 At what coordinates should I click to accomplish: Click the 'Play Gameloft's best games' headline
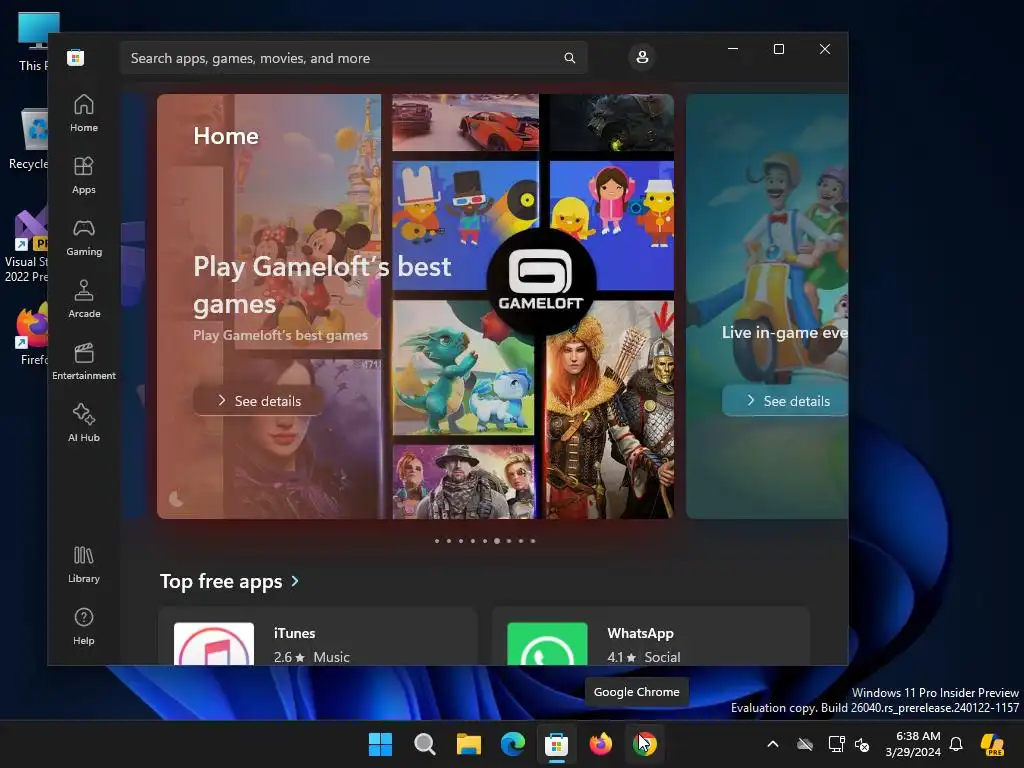[322, 285]
